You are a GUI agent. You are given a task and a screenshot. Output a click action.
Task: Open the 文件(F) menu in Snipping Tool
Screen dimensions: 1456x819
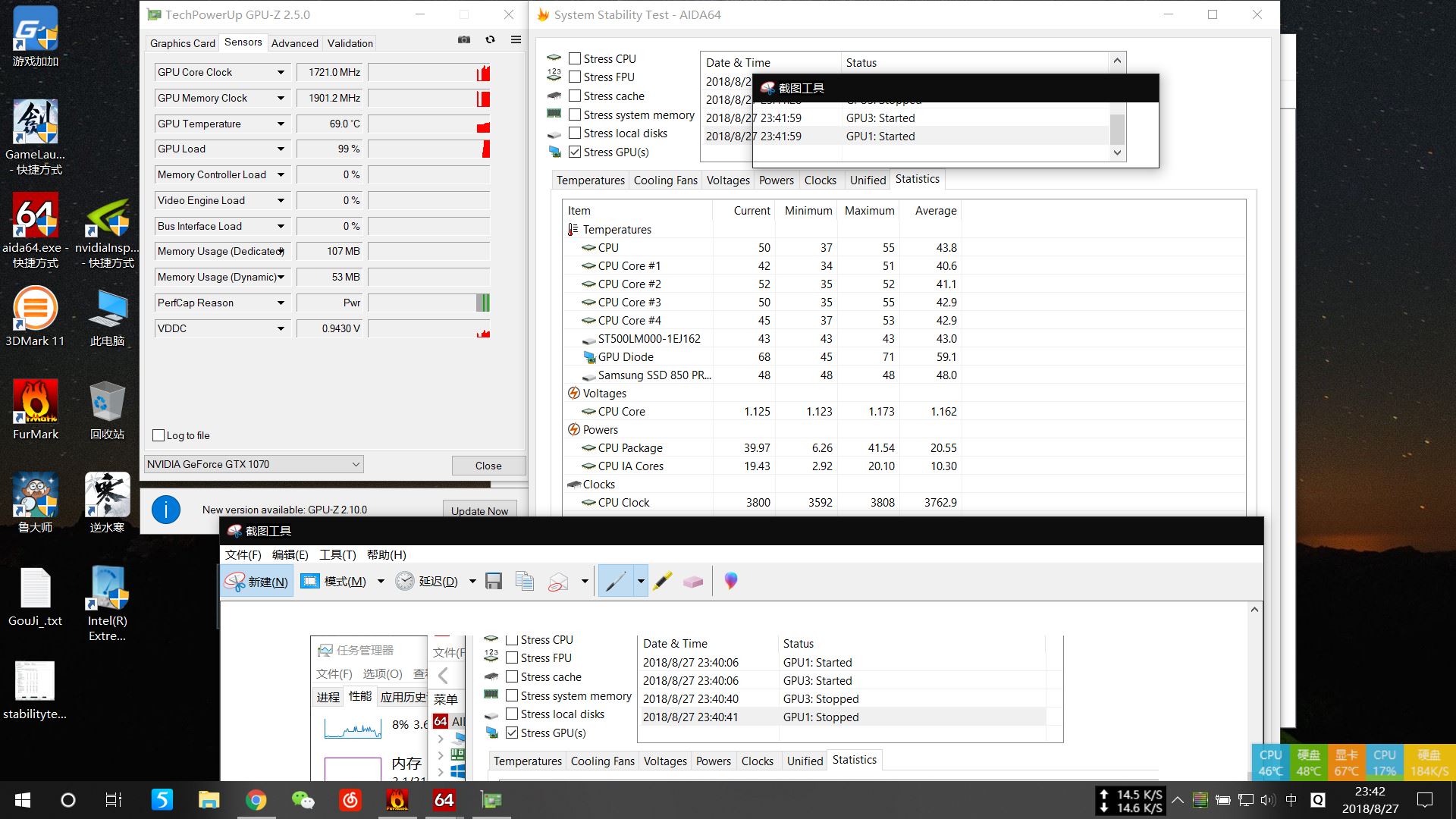coord(243,554)
